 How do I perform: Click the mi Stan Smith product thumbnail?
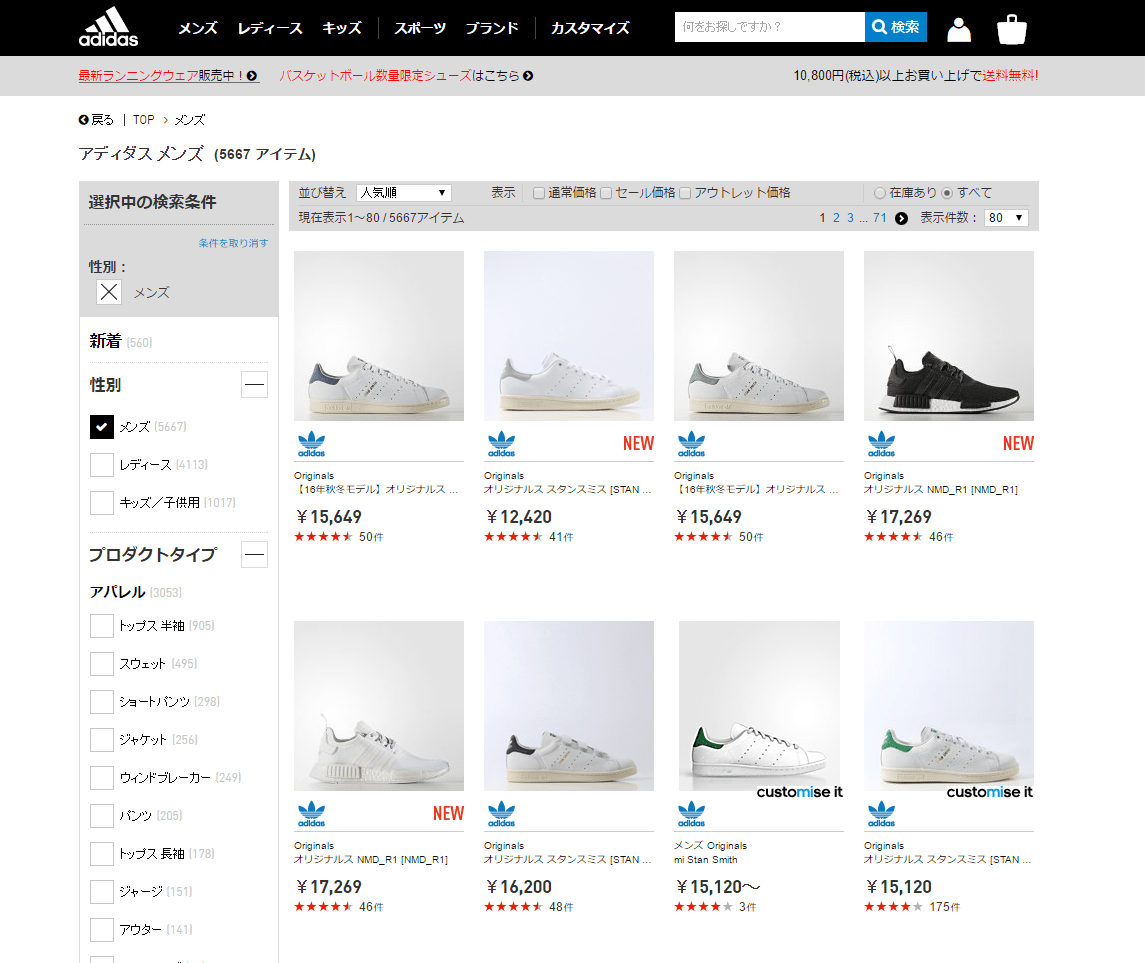(758, 705)
